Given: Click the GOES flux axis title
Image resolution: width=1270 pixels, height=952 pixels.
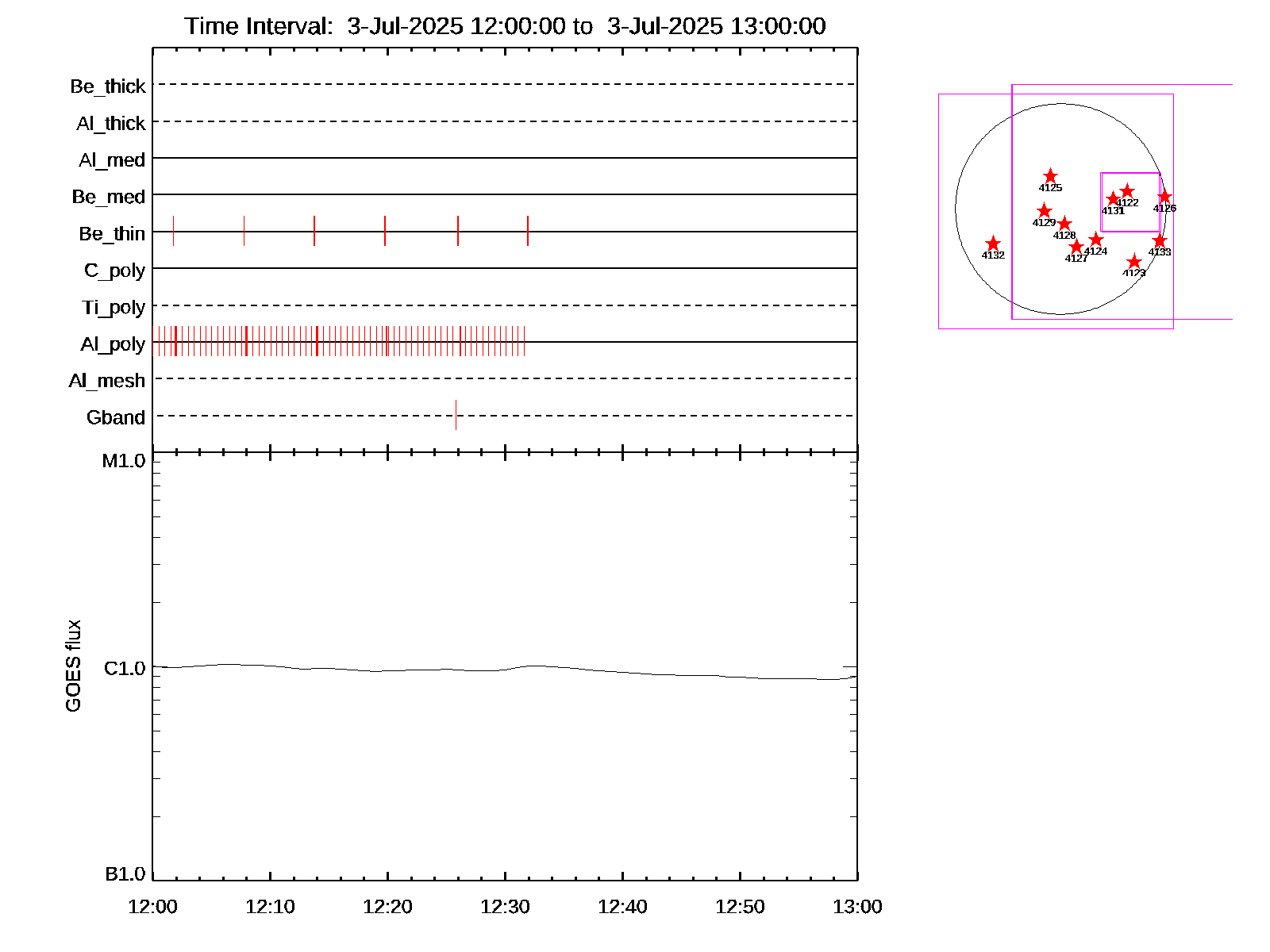Looking at the screenshot, I should pos(73,666).
